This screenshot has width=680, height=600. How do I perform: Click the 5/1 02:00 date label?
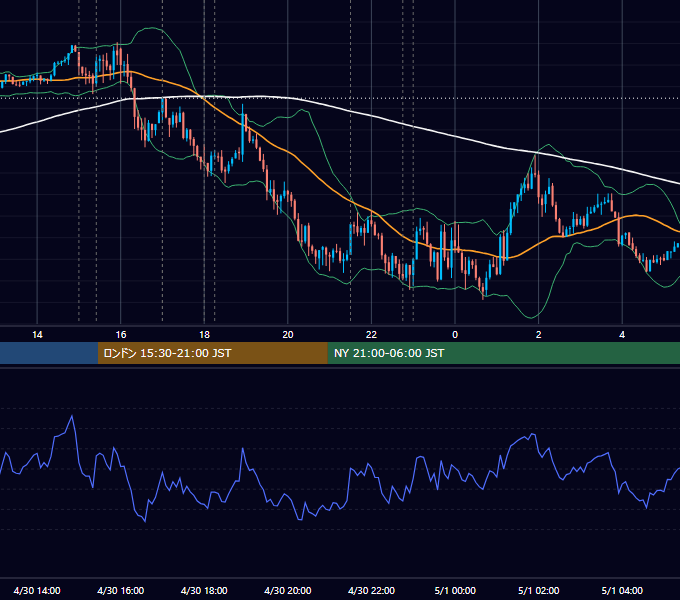pyautogui.click(x=539, y=590)
